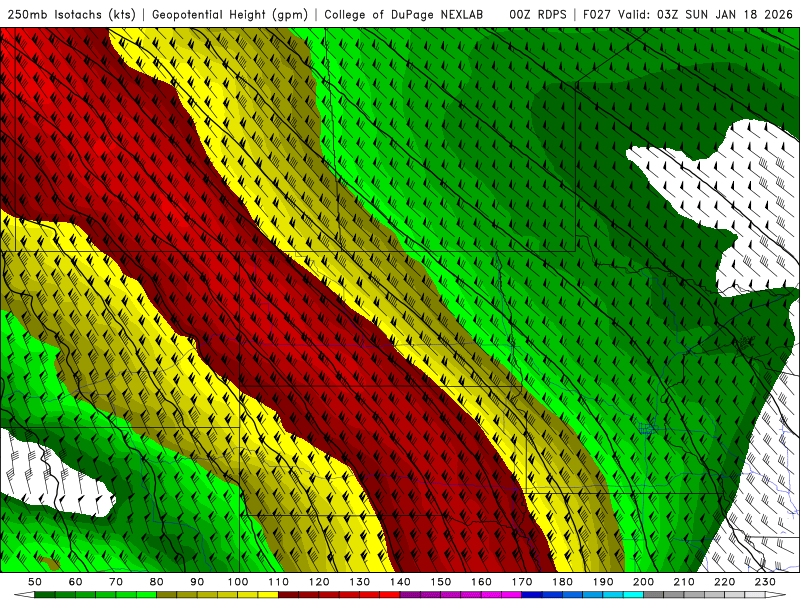
Task: Click the 120 knot legend label
Action: pos(319,582)
